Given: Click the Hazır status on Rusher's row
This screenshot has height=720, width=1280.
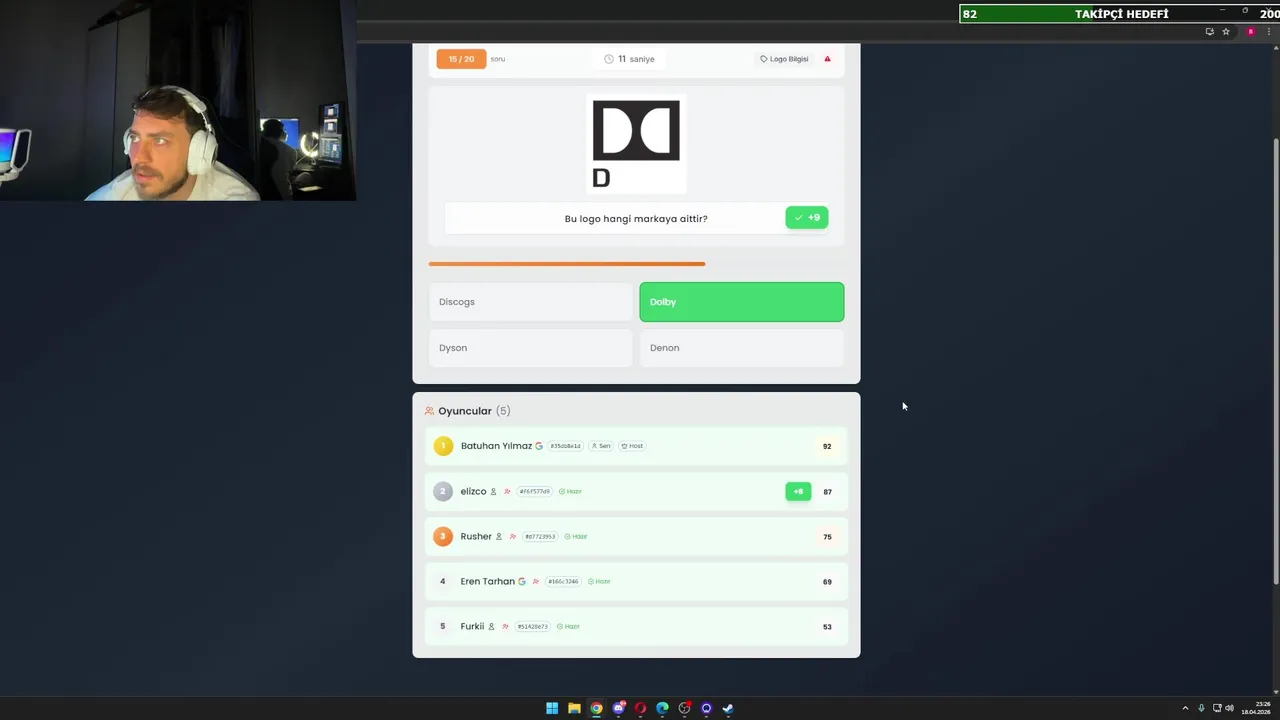Looking at the screenshot, I should tap(576, 536).
